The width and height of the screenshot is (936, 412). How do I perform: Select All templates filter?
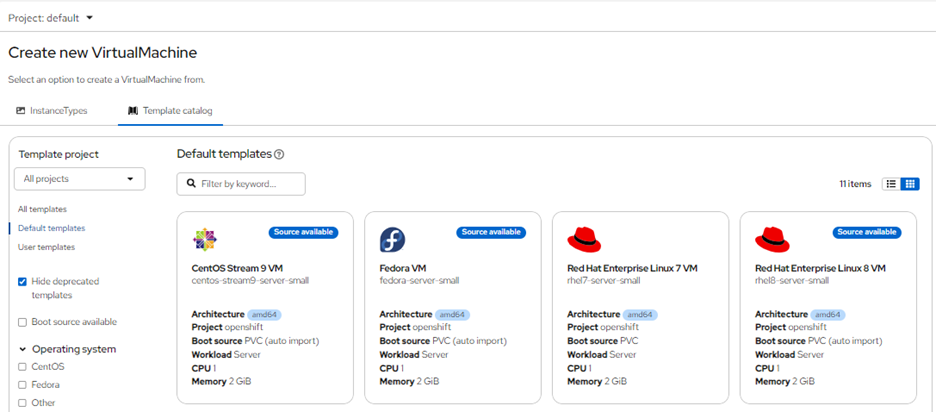[42, 209]
